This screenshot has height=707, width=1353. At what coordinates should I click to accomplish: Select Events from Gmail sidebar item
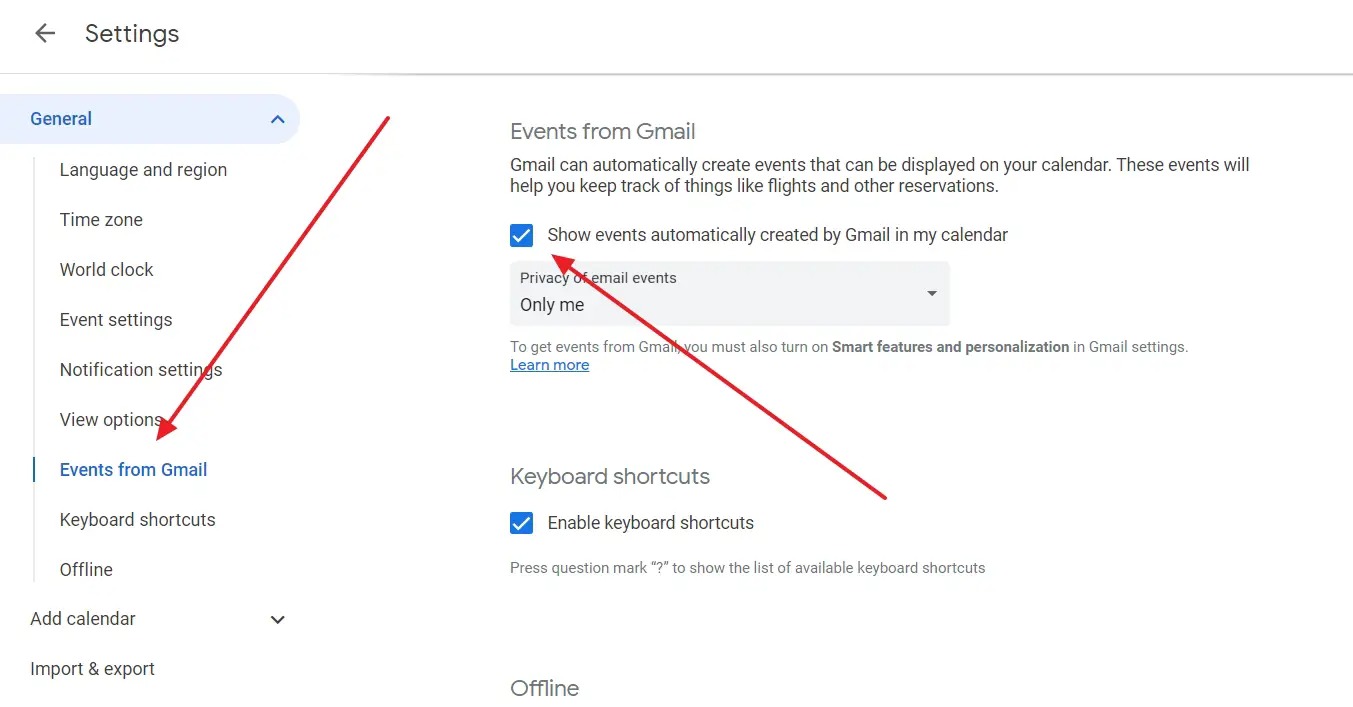[x=134, y=470]
